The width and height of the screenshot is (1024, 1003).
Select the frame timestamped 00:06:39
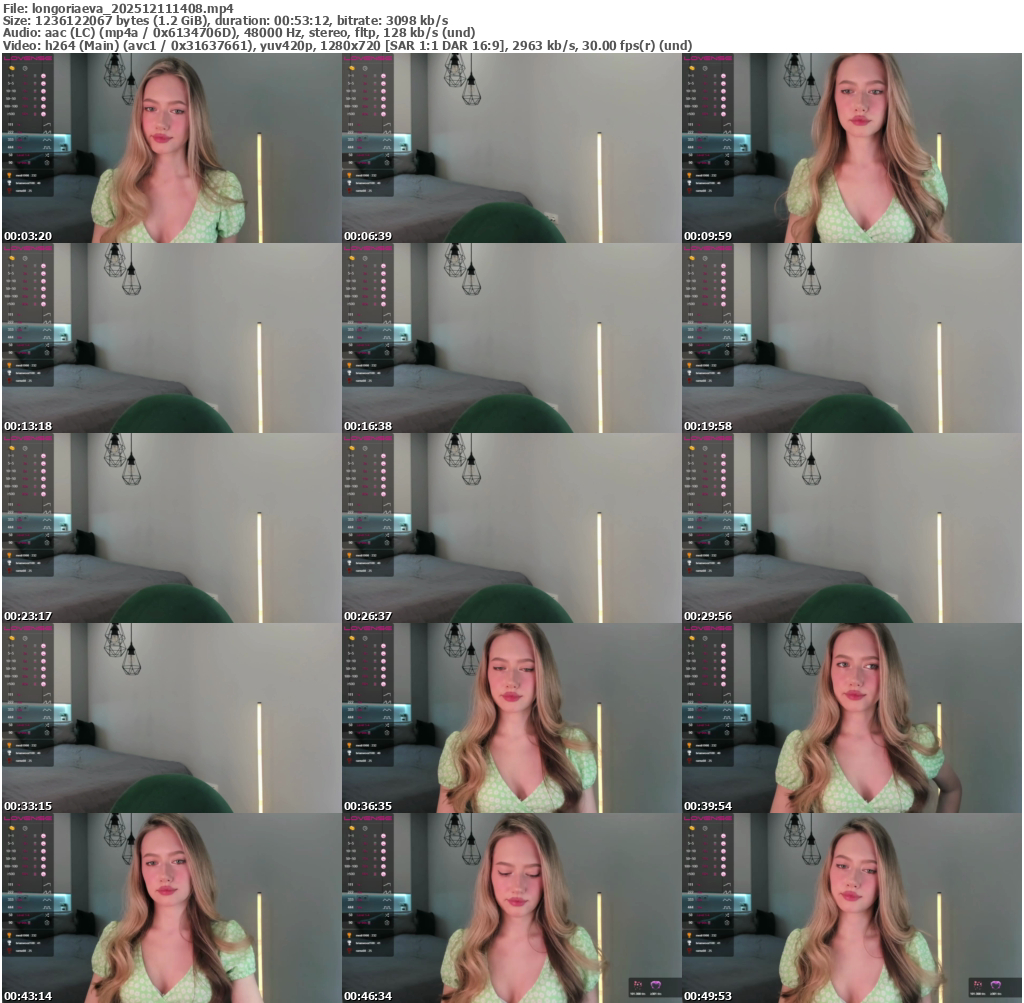[x=511, y=148]
